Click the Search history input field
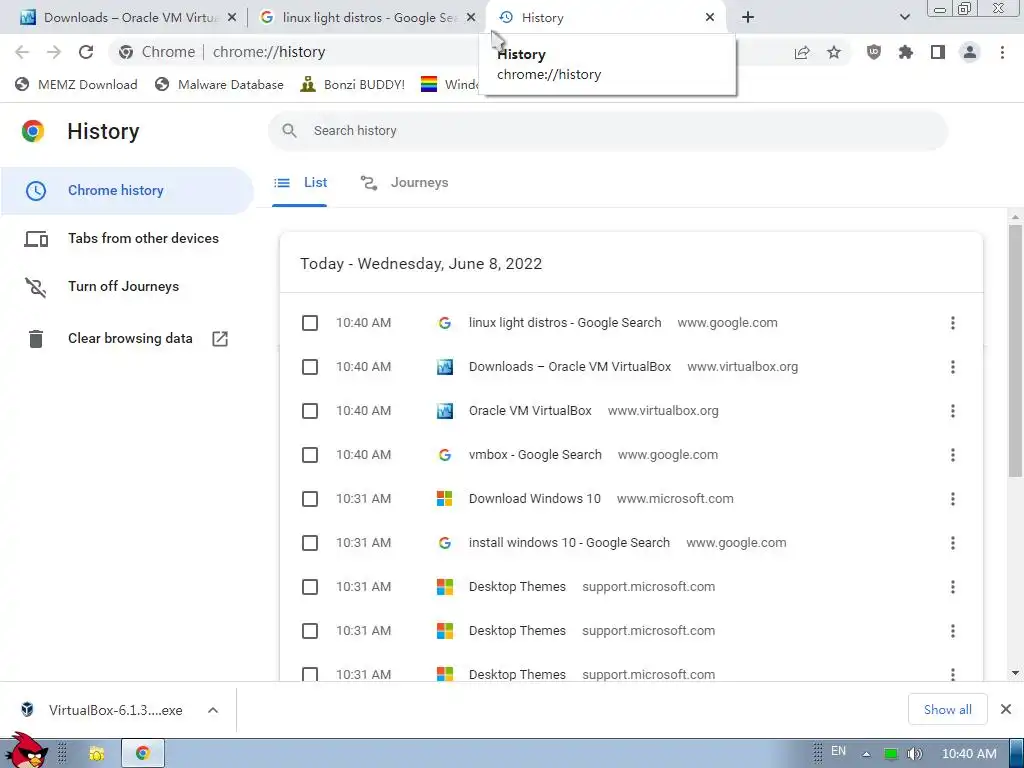Screen dimensions: 1024x768 click(607, 131)
